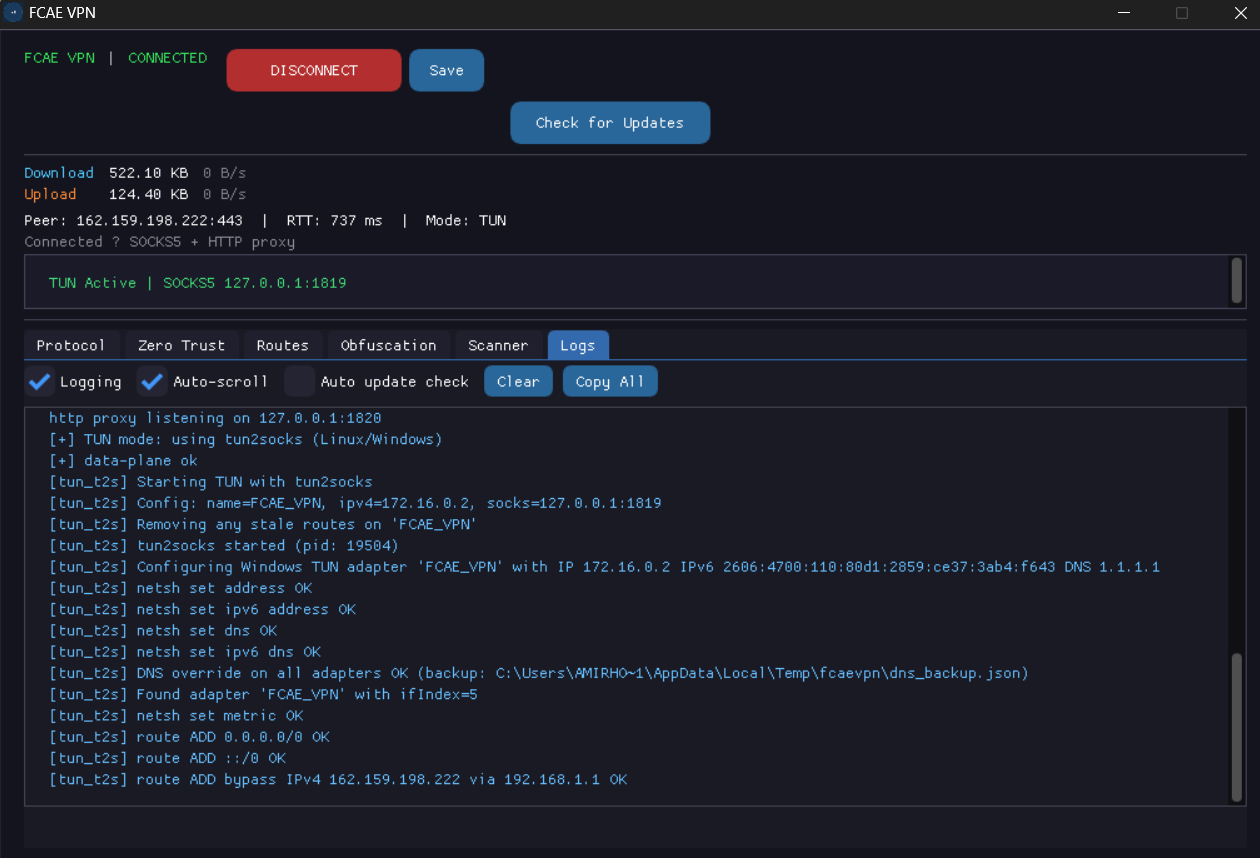This screenshot has width=1260, height=858.
Task: Click the netsh set ipv6 dns OK line
Action: pos(185,652)
